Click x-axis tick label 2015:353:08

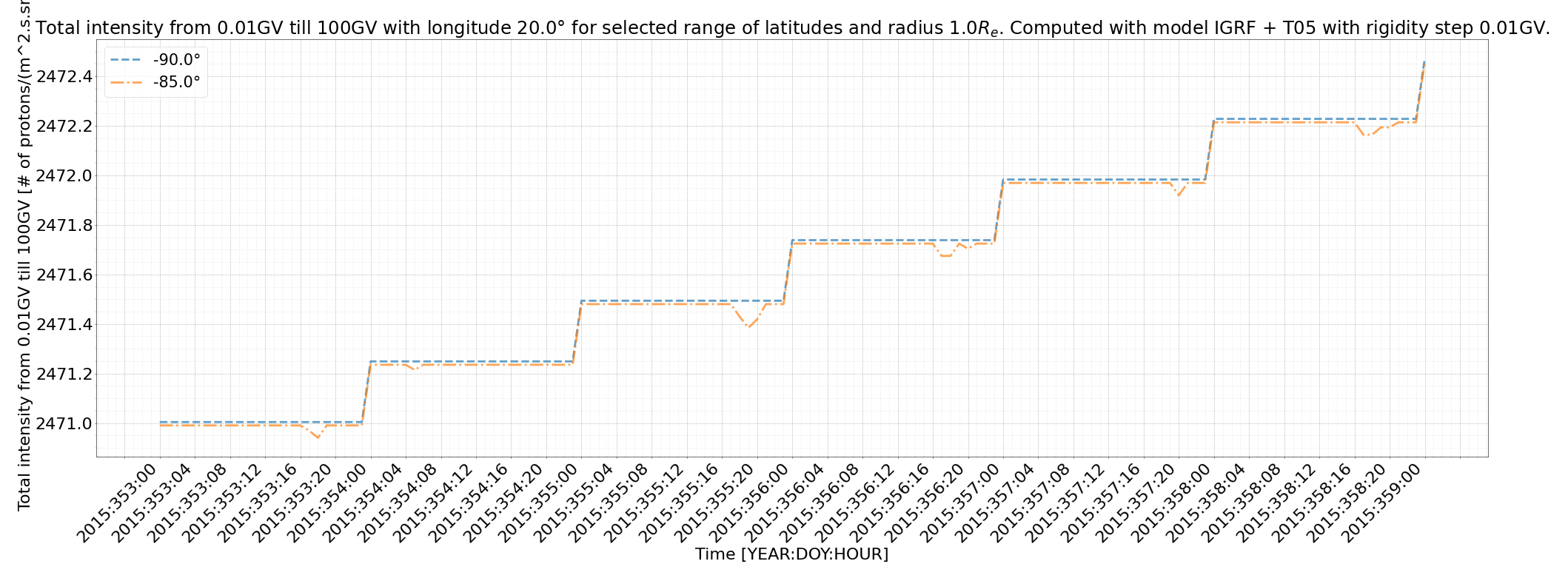[188, 503]
